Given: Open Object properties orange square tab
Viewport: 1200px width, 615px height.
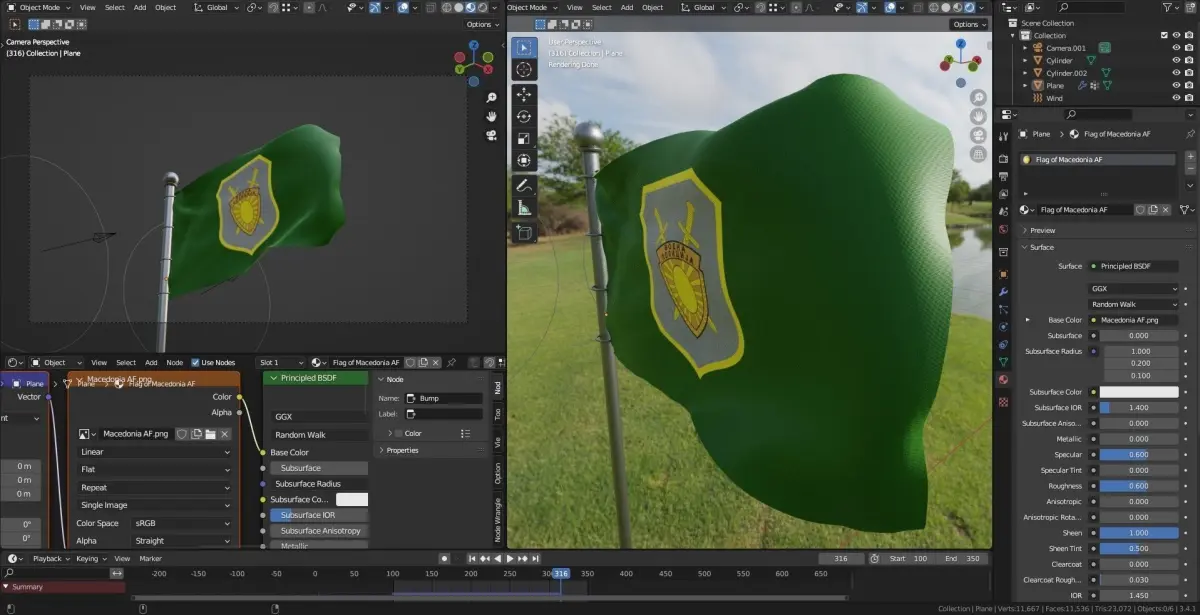Looking at the screenshot, I should (x=1003, y=273).
